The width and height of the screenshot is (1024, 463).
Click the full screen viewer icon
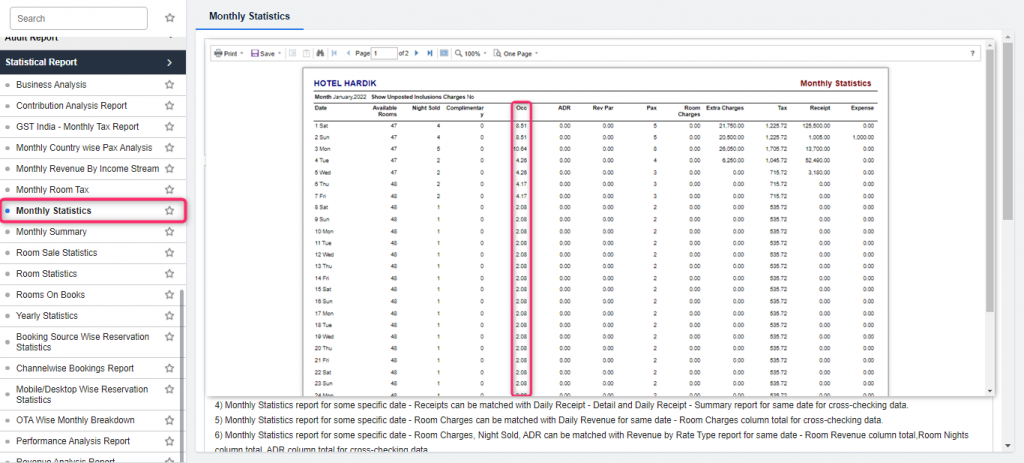pos(443,54)
